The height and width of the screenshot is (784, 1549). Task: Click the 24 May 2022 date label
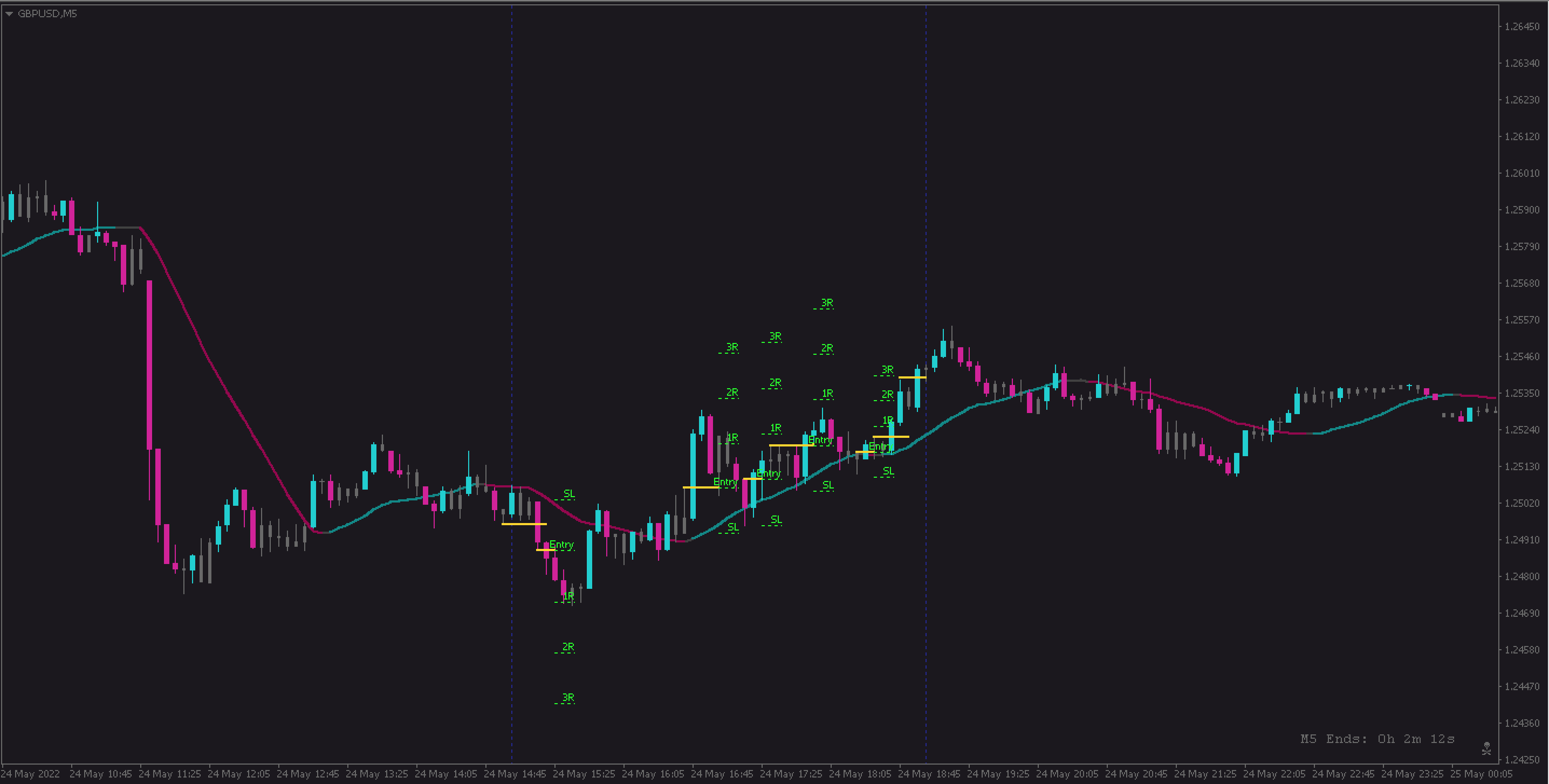tap(31, 774)
